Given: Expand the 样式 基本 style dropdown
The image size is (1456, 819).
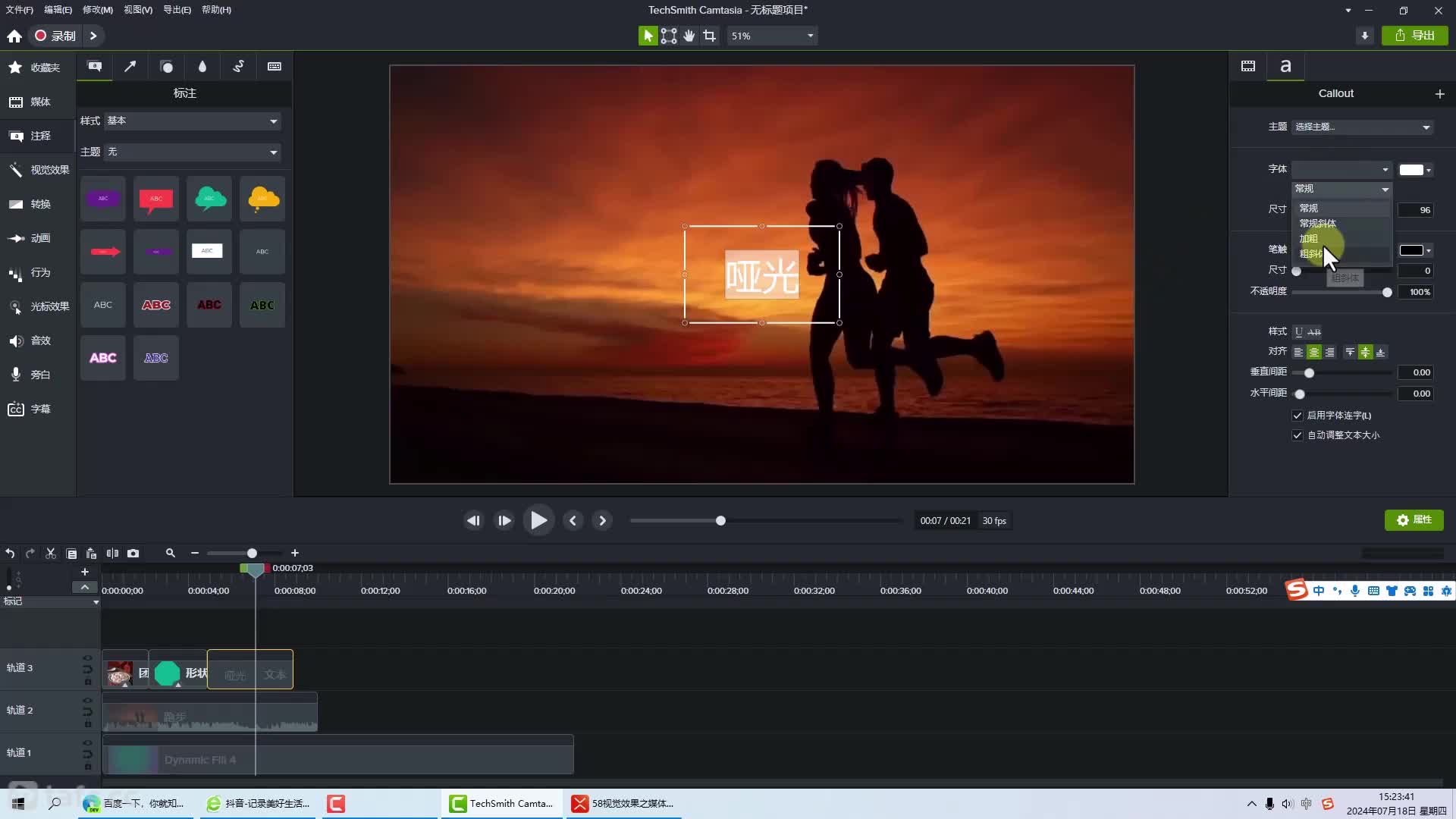Looking at the screenshot, I should click(193, 121).
